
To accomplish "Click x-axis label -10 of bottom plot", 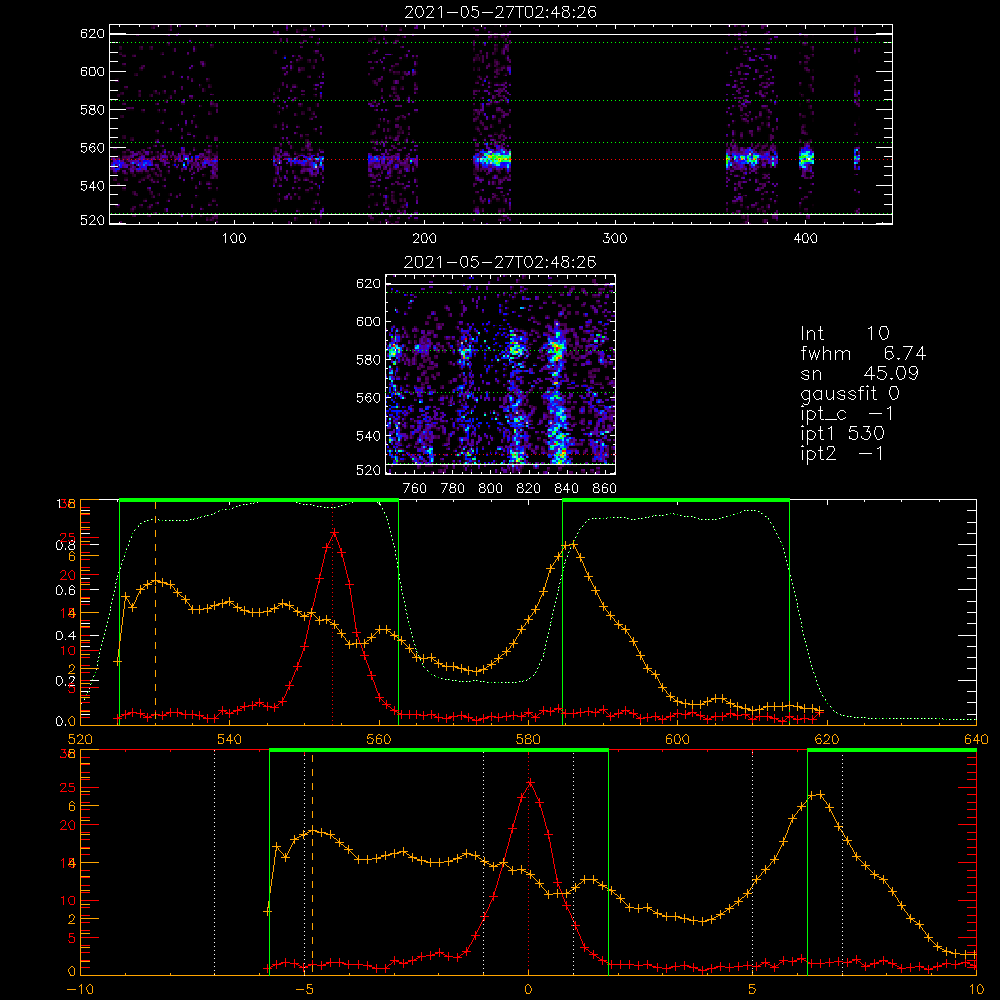I will [x=80, y=990].
